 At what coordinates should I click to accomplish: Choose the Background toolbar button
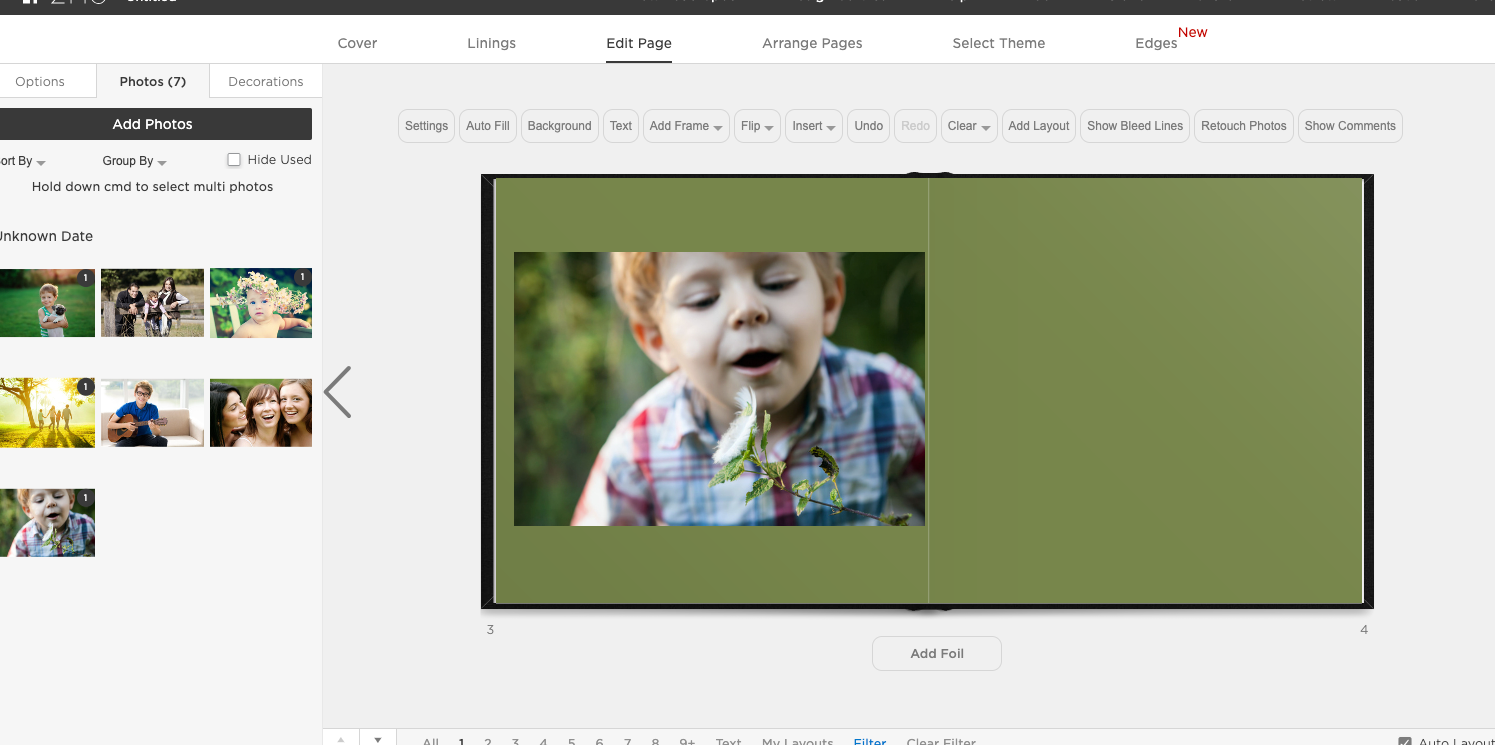[x=560, y=126]
